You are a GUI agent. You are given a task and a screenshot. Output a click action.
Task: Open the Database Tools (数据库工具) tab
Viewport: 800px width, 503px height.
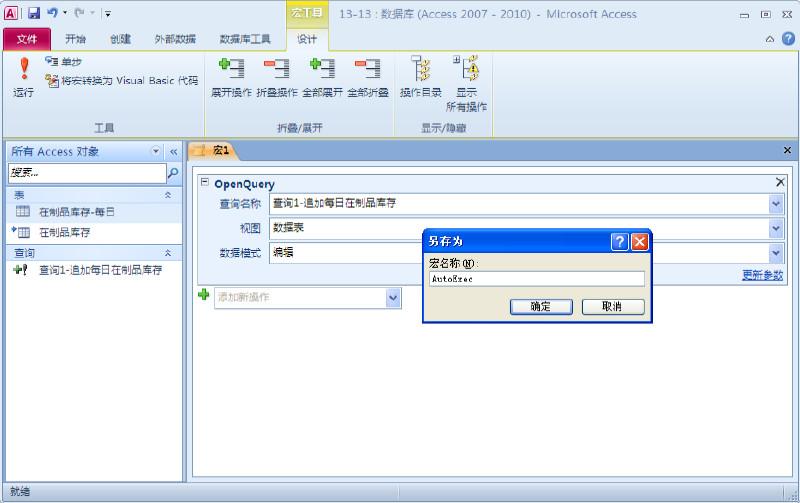coord(245,39)
